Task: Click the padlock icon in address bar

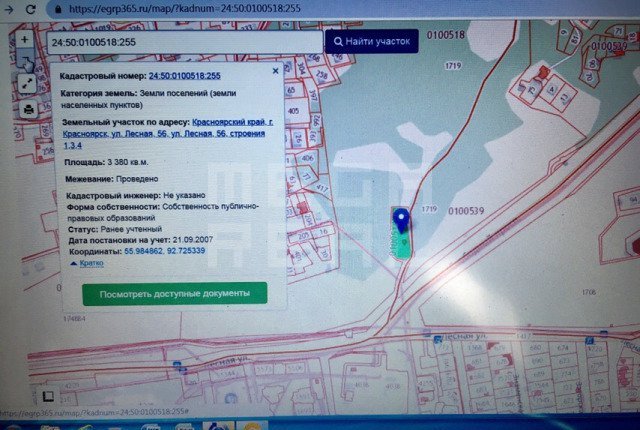Action: pos(58,9)
